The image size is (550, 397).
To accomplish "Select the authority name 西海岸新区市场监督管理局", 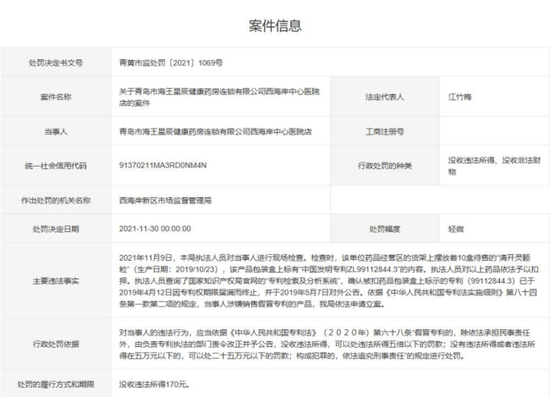I will 165,200.
